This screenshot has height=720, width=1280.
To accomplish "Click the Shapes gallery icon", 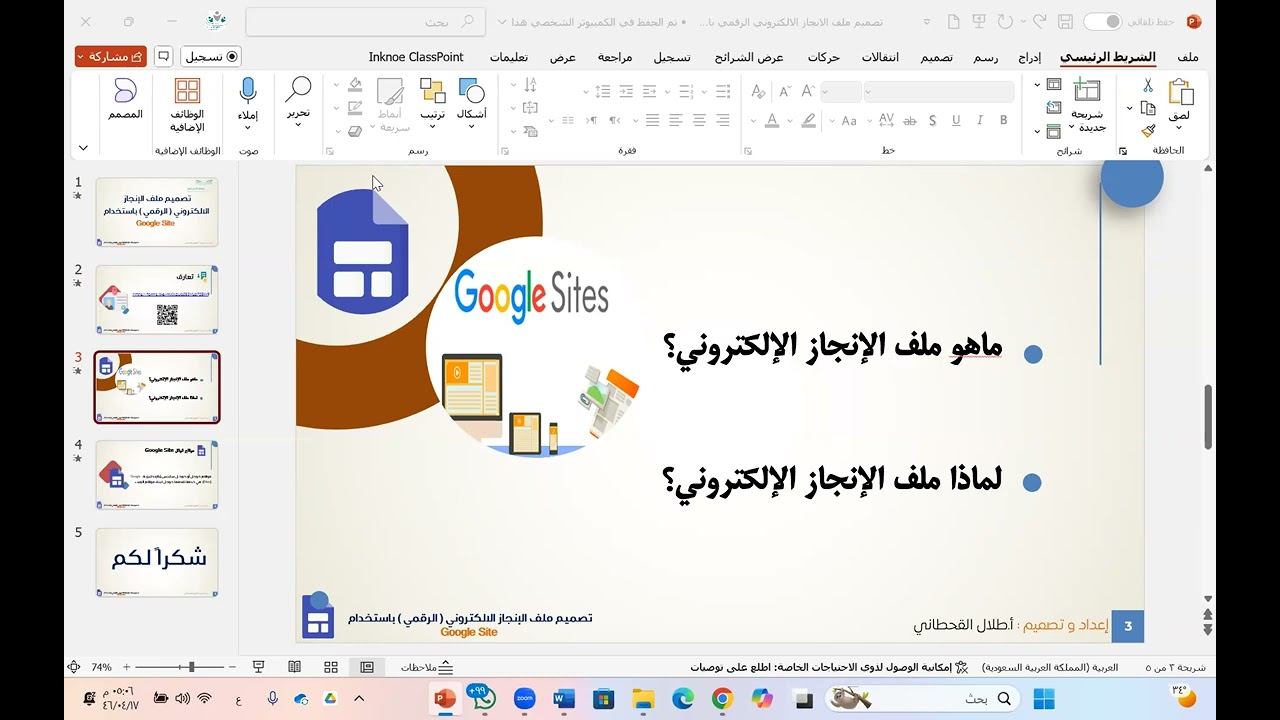I will [x=471, y=91].
